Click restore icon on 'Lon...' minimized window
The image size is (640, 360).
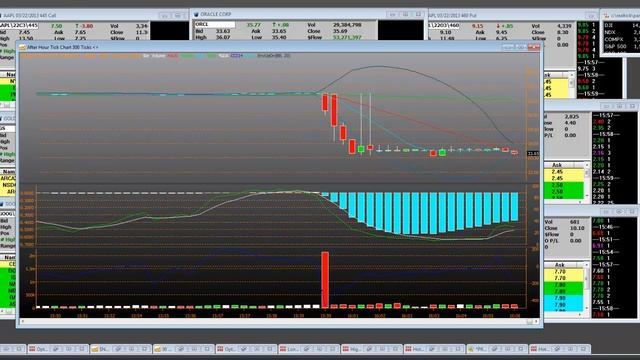(307, 349)
